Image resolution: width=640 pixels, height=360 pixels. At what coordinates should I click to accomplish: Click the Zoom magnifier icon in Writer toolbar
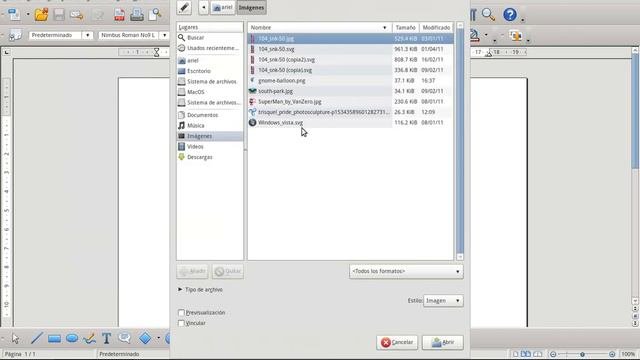point(488,15)
